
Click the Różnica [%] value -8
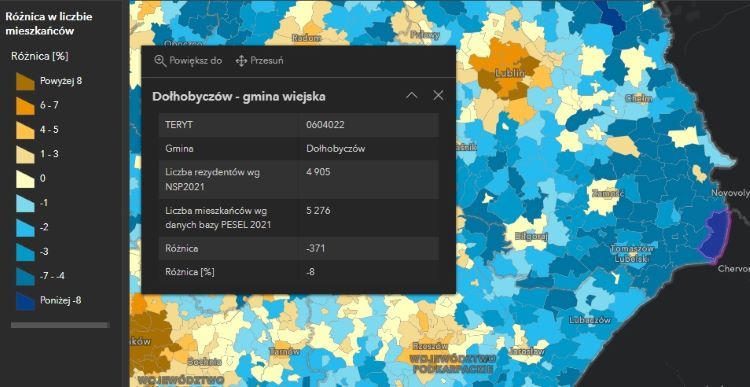click(310, 272)
